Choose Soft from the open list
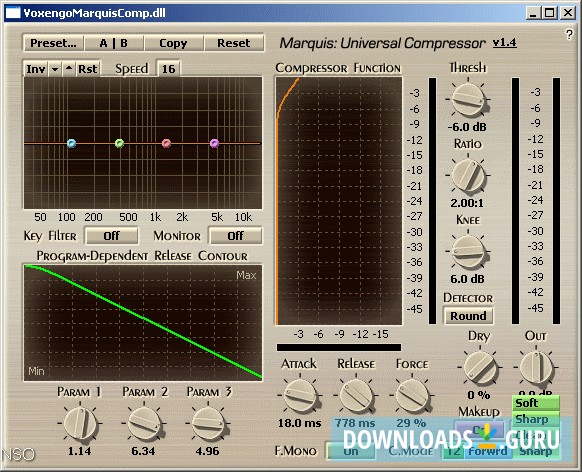Screen dimensions: 582x472 pos(536,403)
